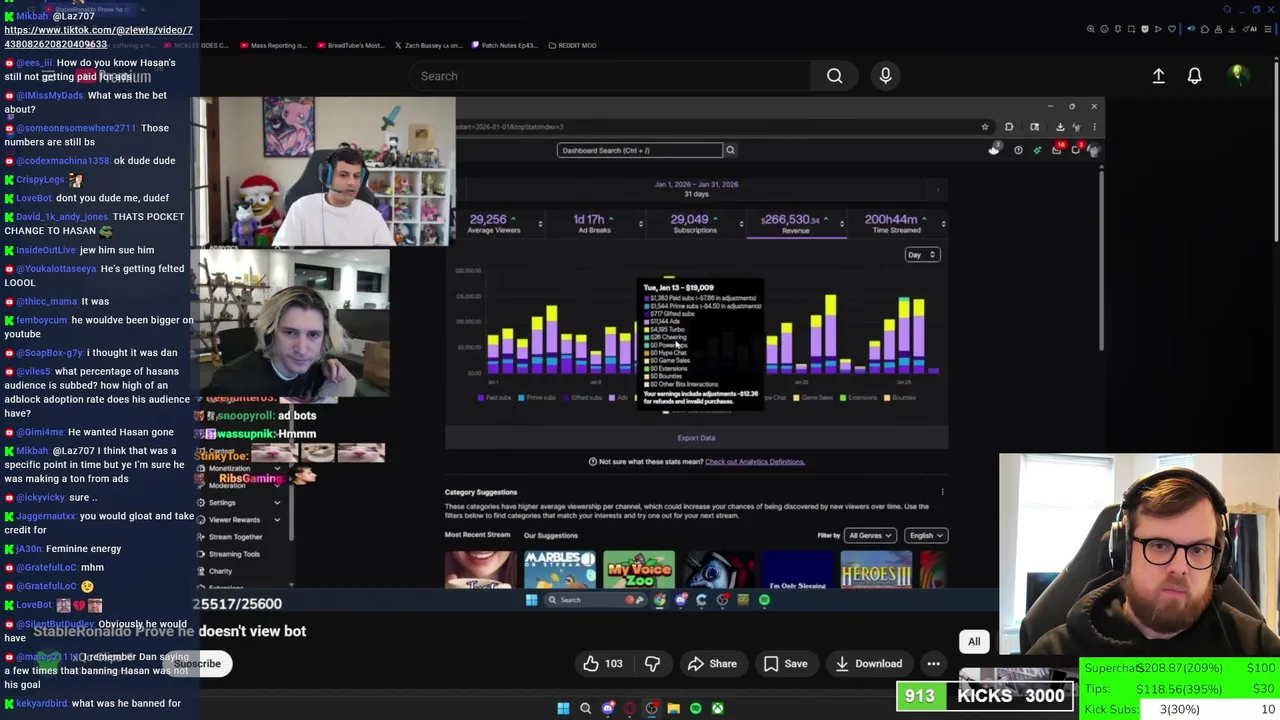Change metric using Time Streamed selector arrows

tap(942, 224)
